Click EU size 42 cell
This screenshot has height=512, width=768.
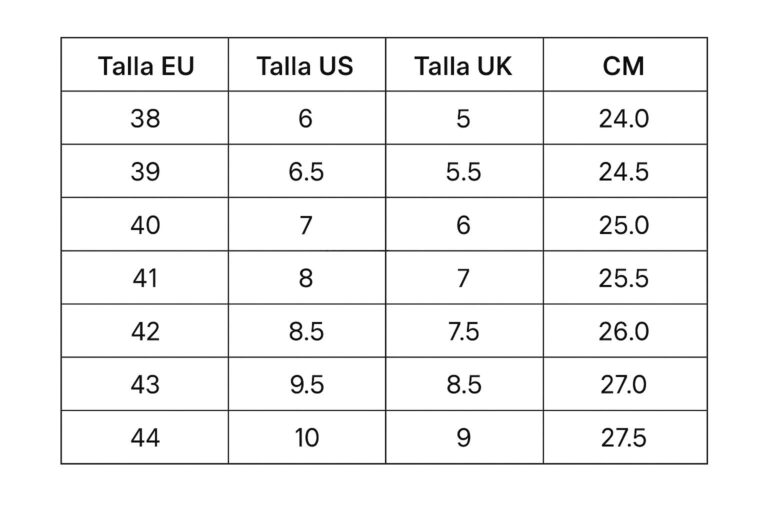[145, 331]
